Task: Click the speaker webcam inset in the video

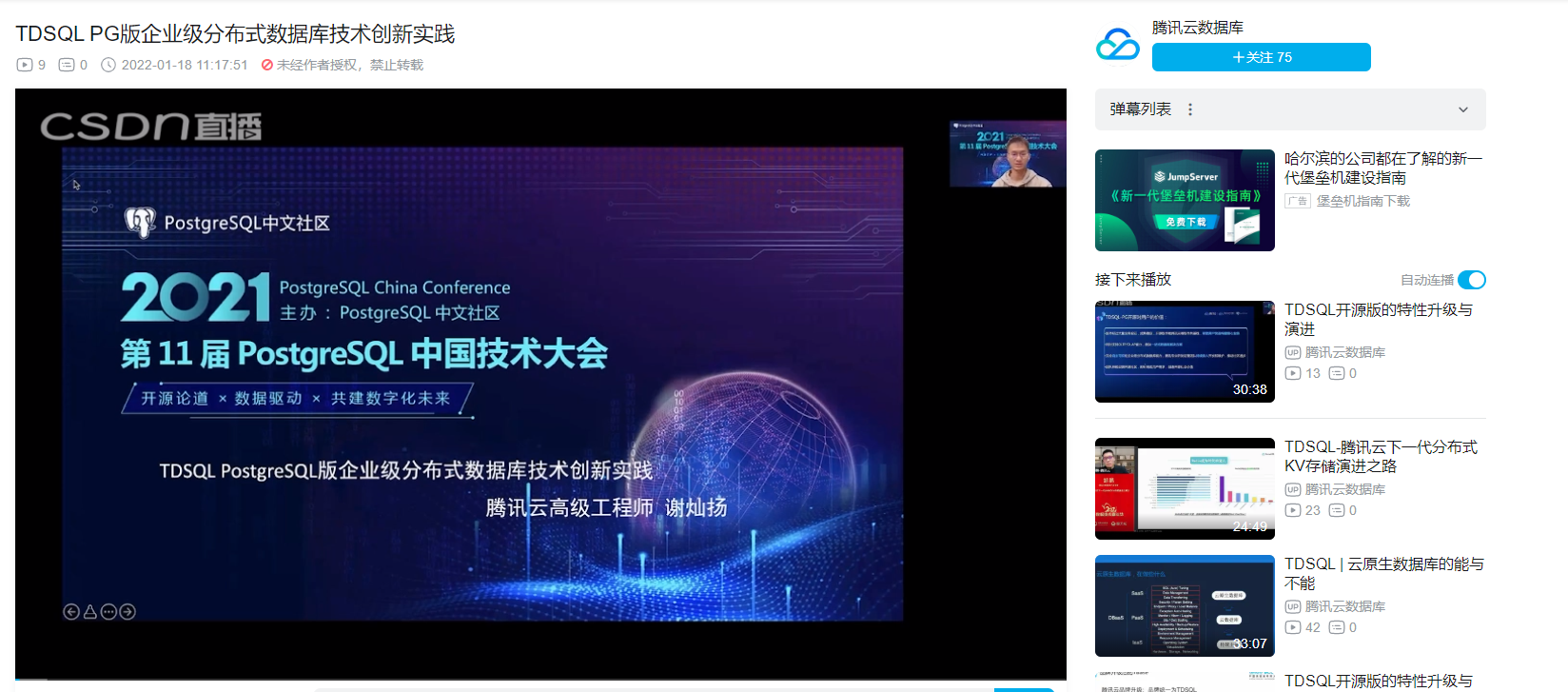Action: tap(1008, 153)
